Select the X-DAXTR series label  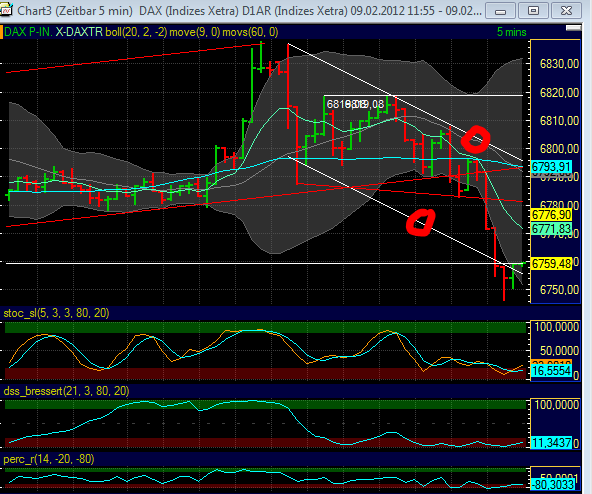[x=79, y=32]
